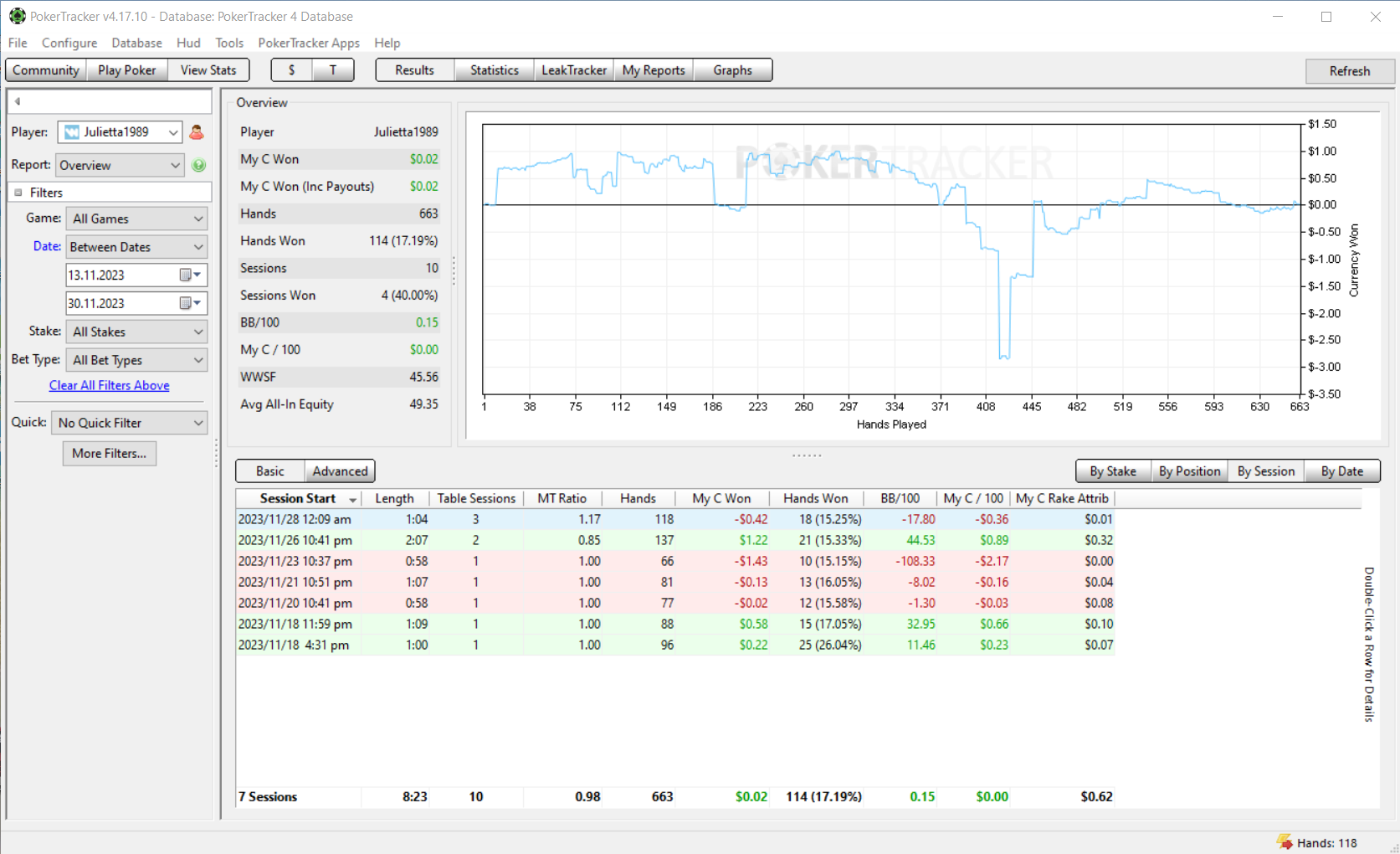Viewport: 1400px width, 854px height.
Task: Click the green report help icon
Action: coord(198,165)
